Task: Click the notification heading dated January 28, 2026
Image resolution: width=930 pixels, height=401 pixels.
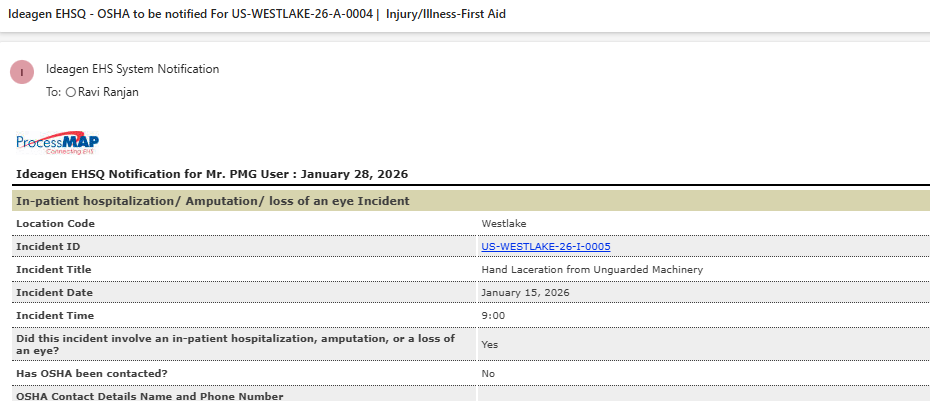Action: tap(212, 174)
